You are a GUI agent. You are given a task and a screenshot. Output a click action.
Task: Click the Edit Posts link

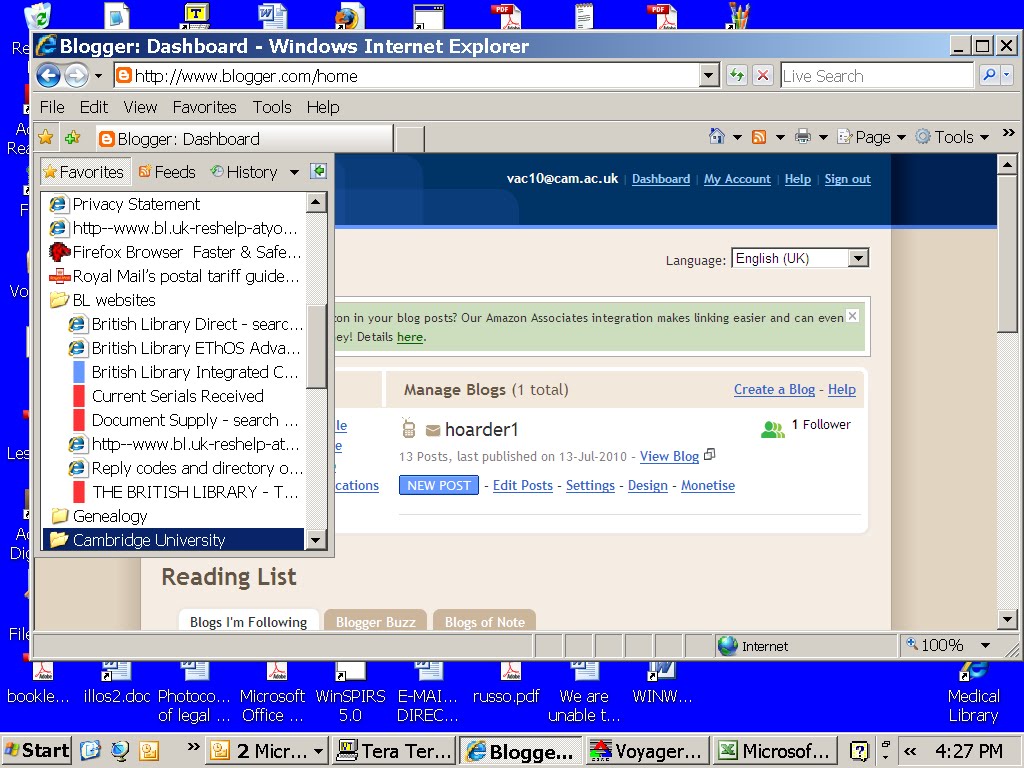(x=522, y=485)
